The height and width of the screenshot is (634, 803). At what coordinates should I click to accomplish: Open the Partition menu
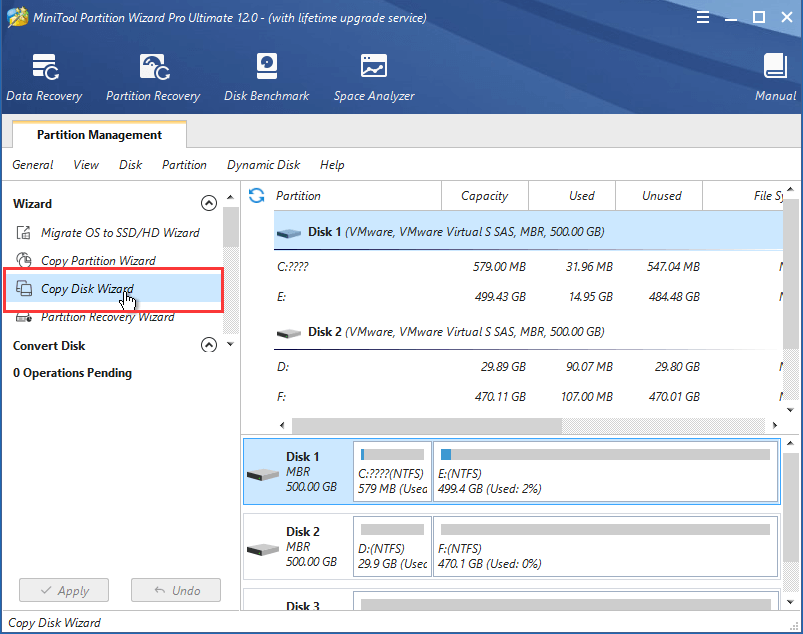(x=184, y=165)
